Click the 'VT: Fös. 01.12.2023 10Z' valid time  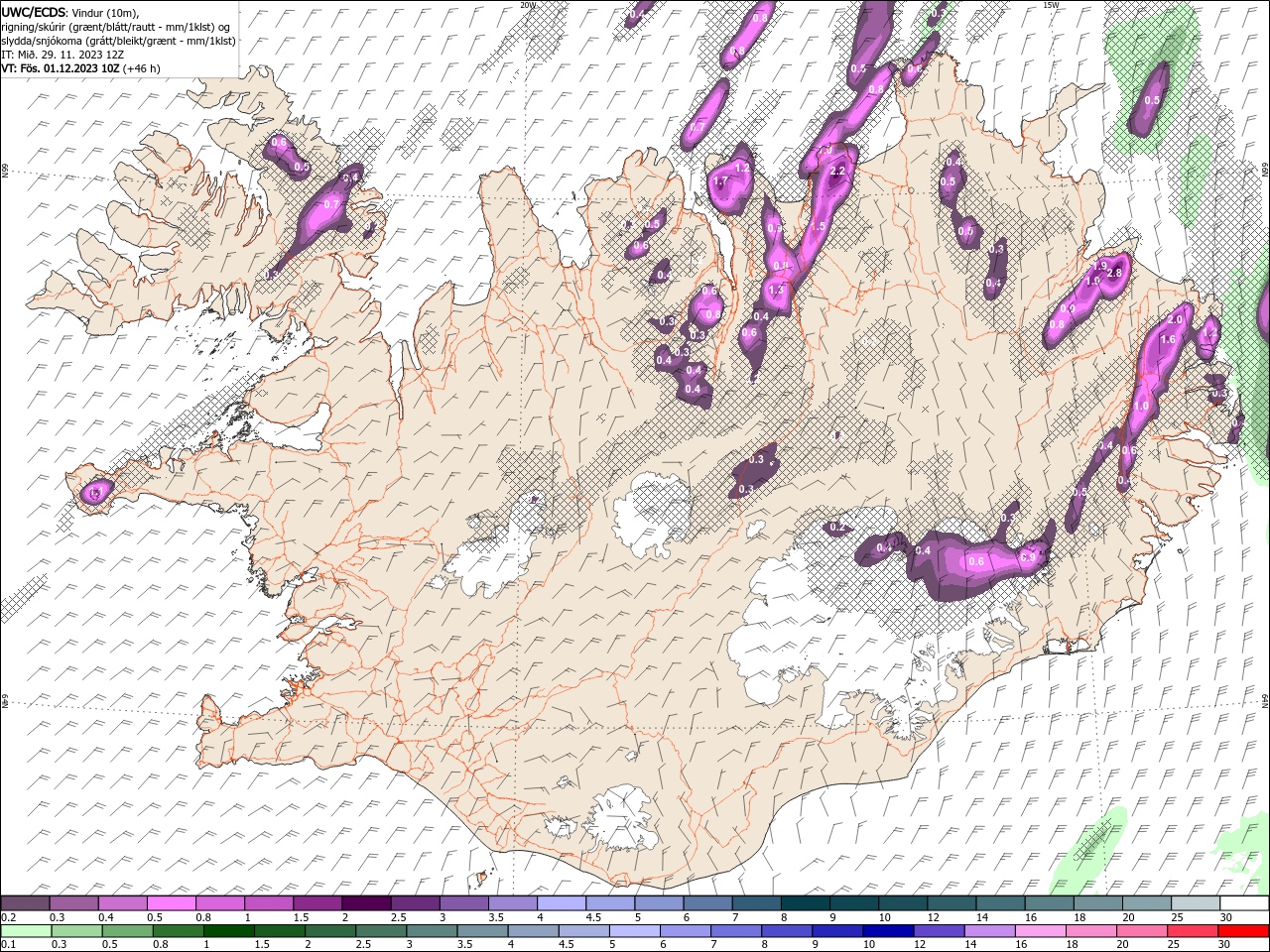coord(61,68)
